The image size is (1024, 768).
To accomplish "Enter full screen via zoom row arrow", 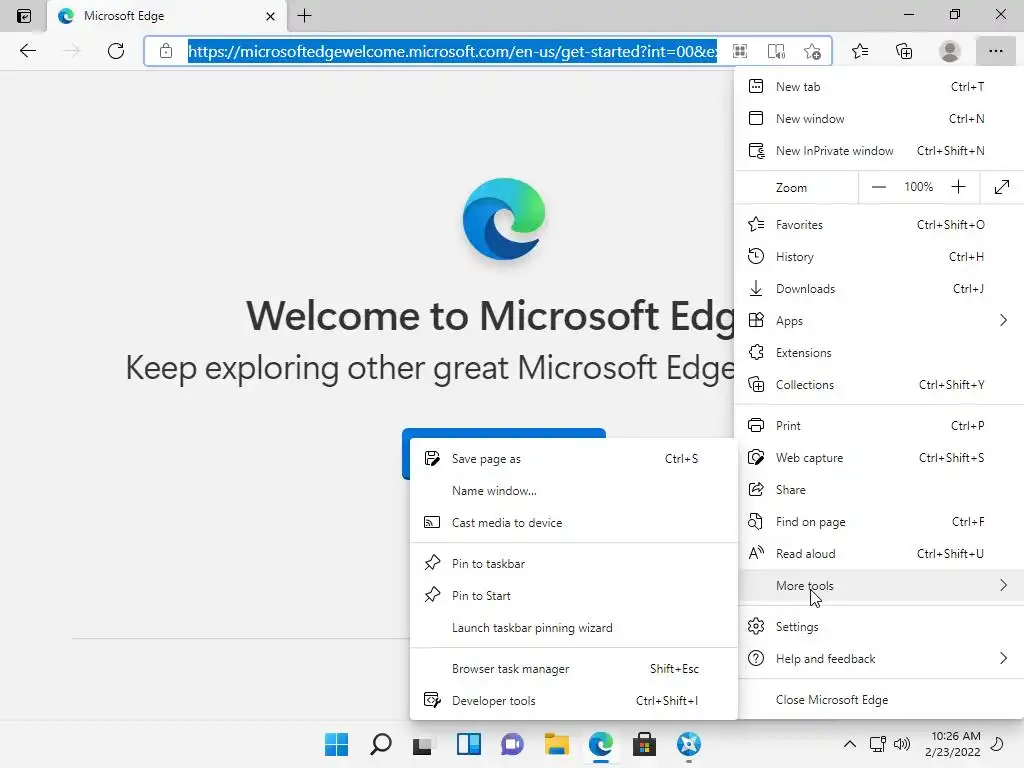I will [x=1002, y=187].
